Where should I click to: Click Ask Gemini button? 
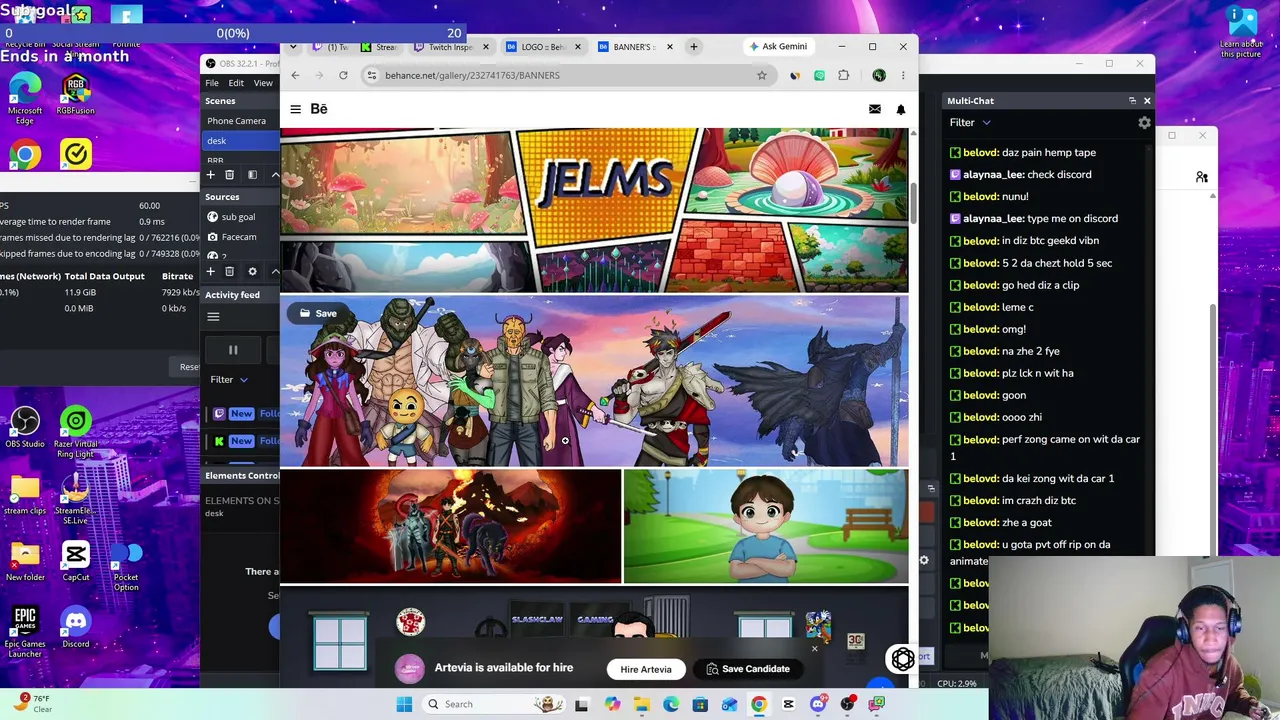point(779,46)
